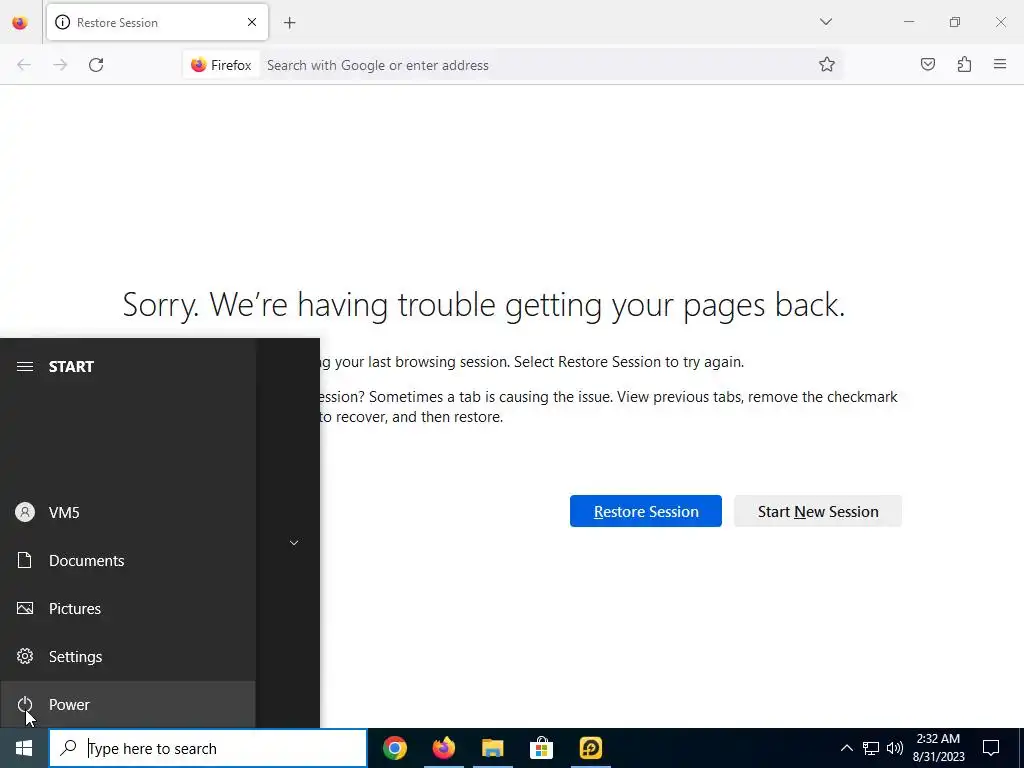Click the Start New Session button
1024x768 pixels.
coord(818,511)
